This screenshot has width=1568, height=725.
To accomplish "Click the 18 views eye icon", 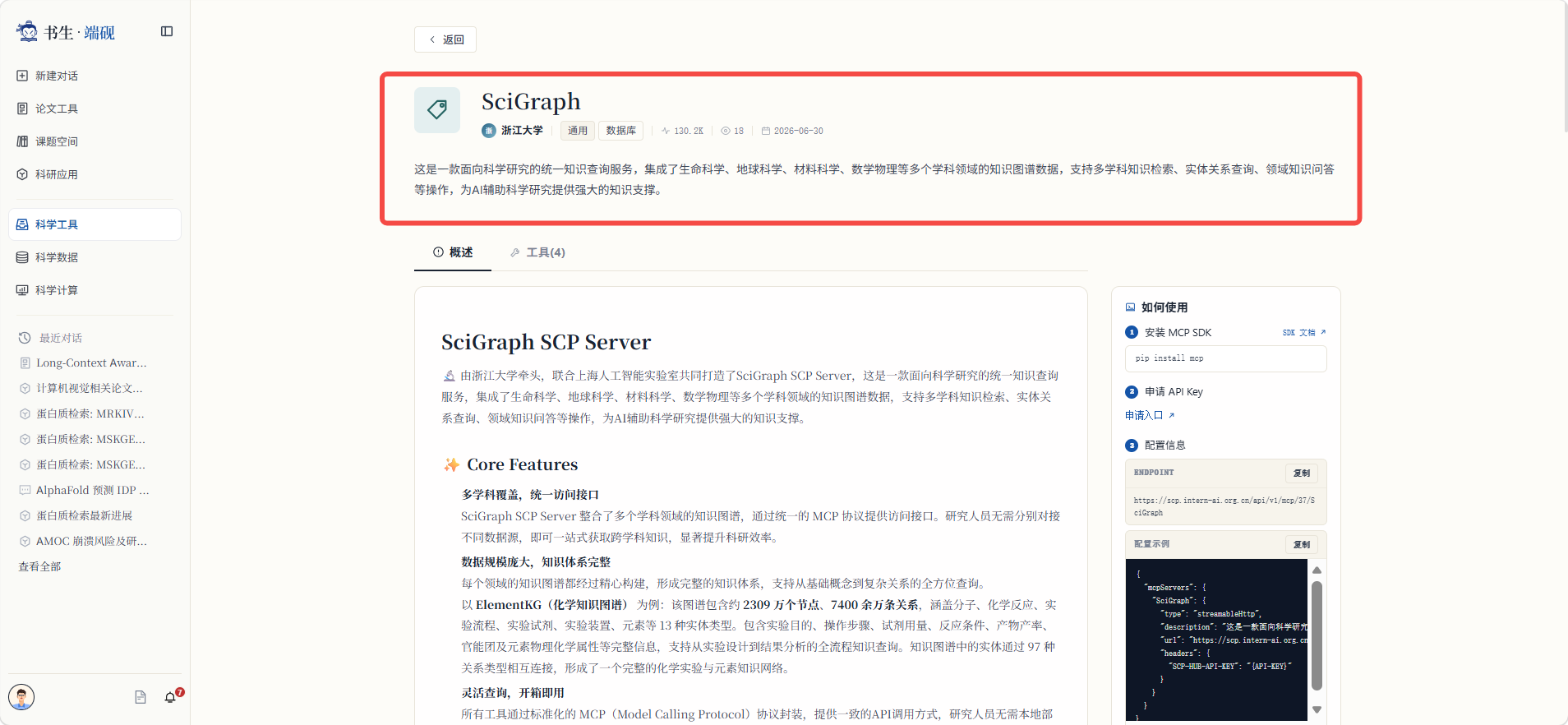I will [x=726, y=131].
